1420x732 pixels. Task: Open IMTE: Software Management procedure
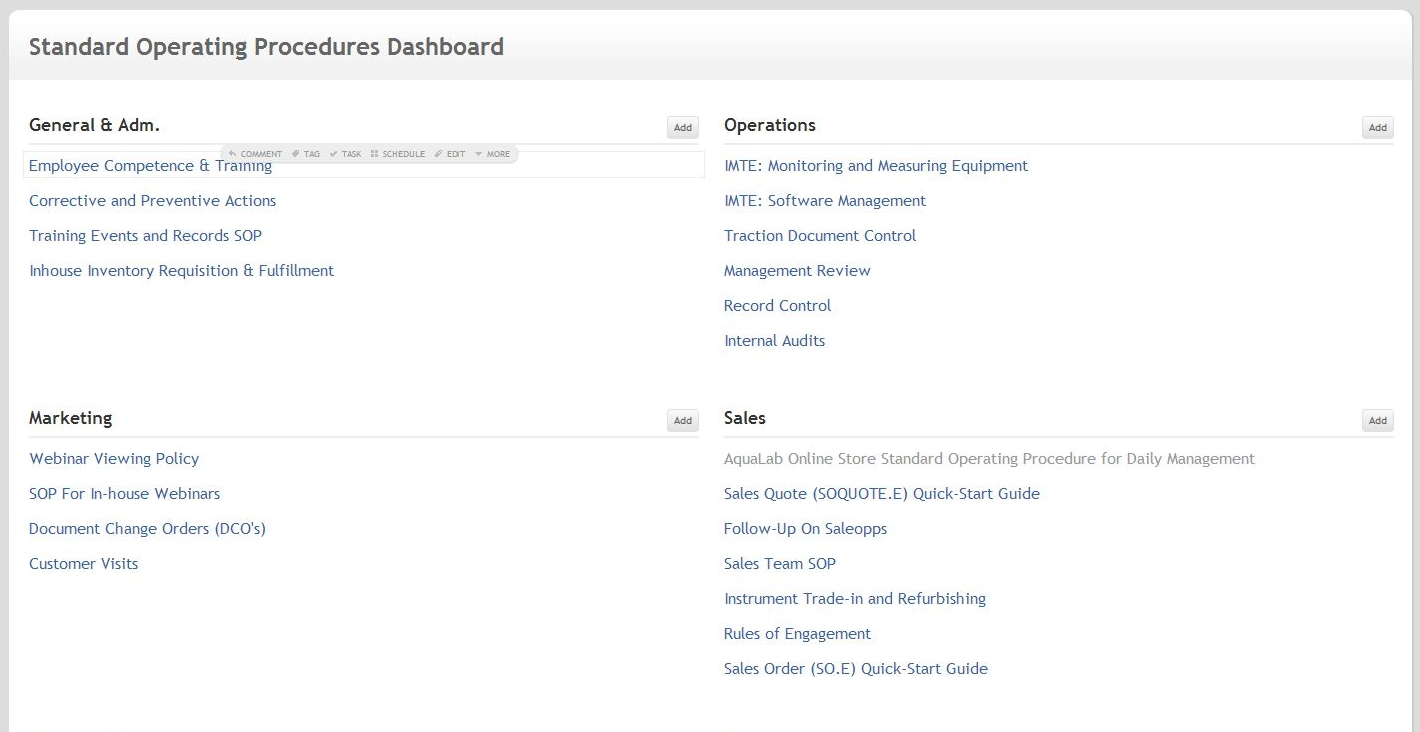coord(824,201)
